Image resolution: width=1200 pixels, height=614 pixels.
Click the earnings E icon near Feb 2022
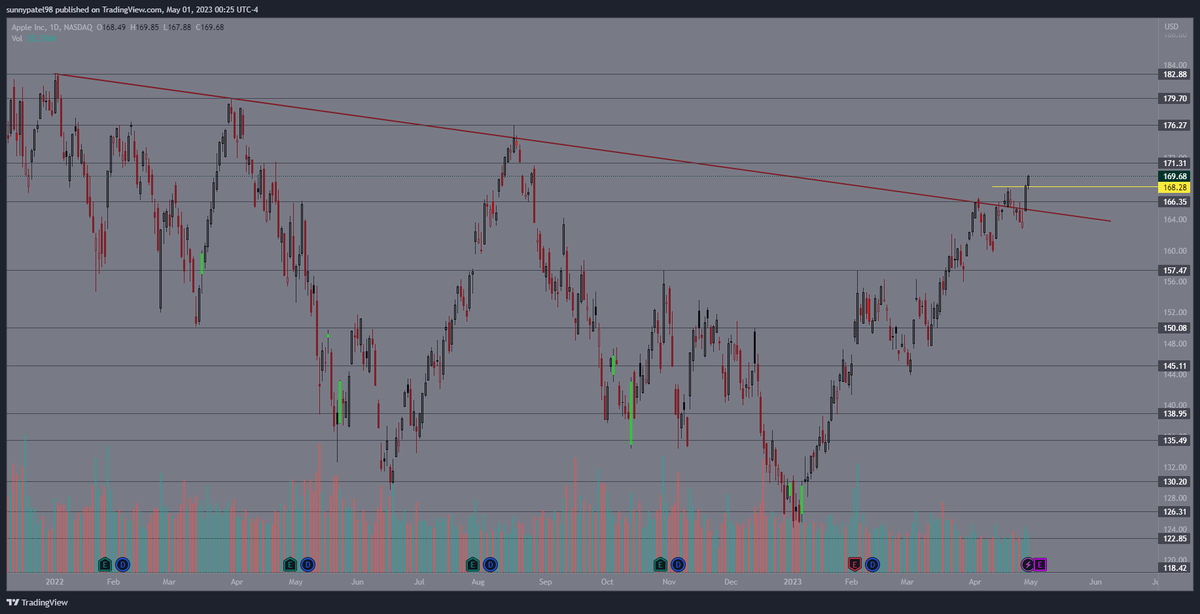(x=105, y=564)
